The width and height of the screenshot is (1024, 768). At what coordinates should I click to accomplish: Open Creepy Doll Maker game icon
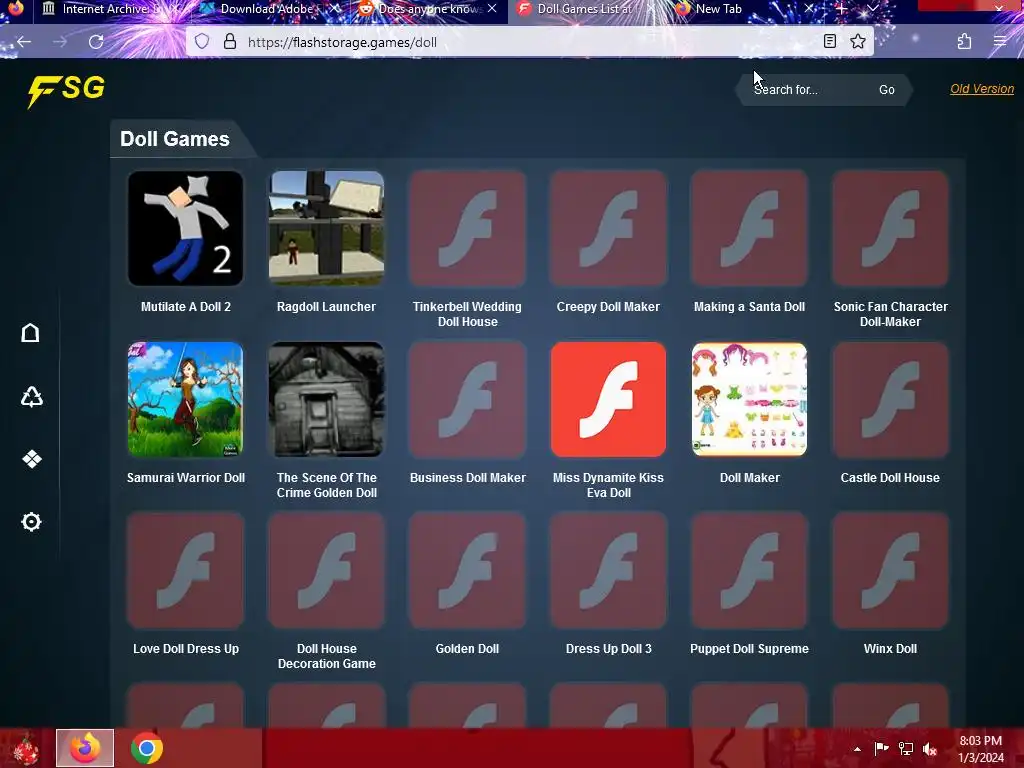coord(609,228)
